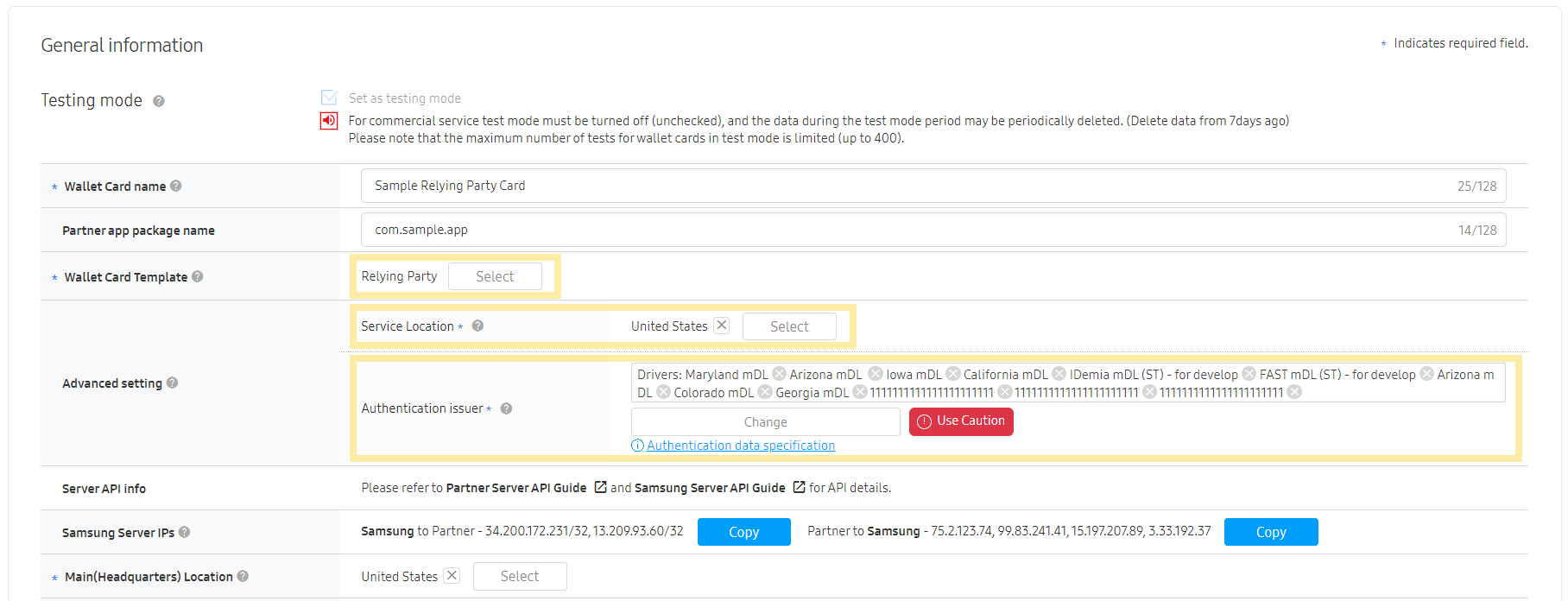Remove United States from Service Location
Image resolution: width=1568 pixels, height=601 pixels.
tap(722, 326)
